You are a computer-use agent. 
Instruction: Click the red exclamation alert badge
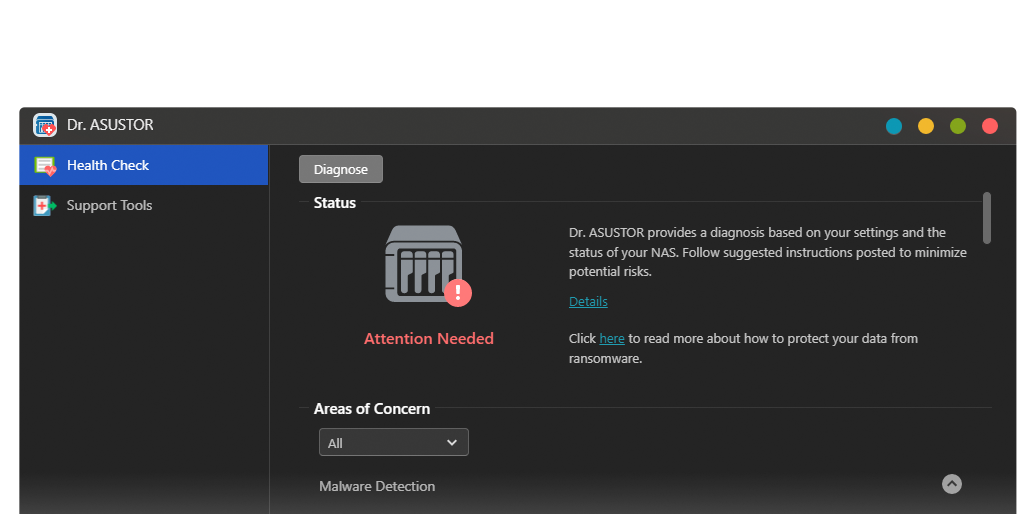pyautogui.click(x=458, y=292)
